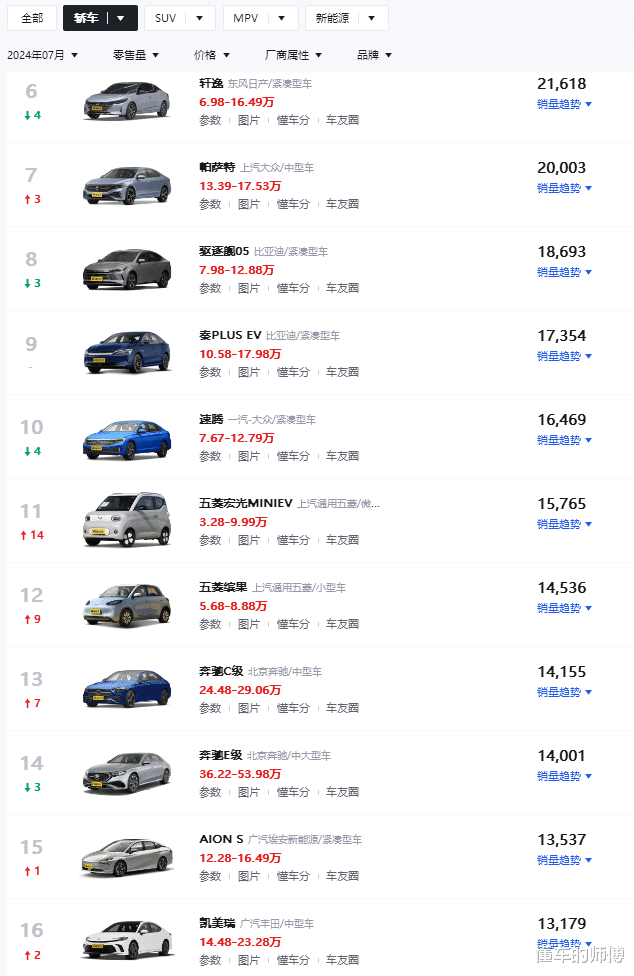Open the MPV tab dropdown arrow
This screenshot has width=634, height=976.
coord(281,18)
